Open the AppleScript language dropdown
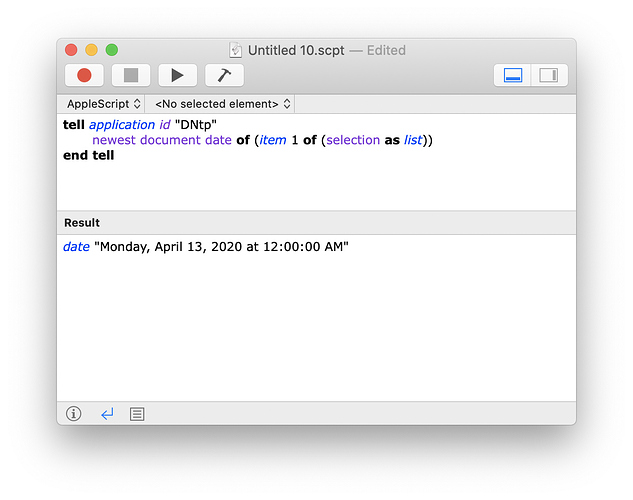The image size is (633, 500). tap(103, 104)
